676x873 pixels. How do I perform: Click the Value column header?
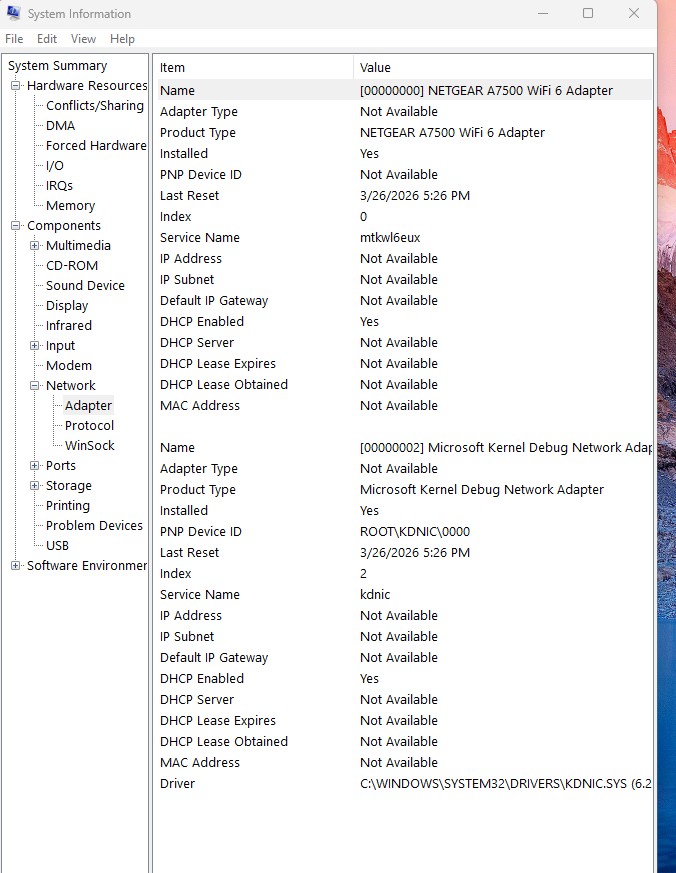pos(503,67)
